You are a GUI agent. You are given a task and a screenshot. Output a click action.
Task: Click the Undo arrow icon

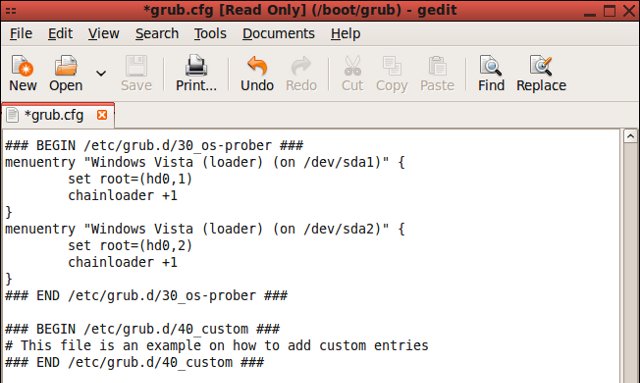[257, 66]
